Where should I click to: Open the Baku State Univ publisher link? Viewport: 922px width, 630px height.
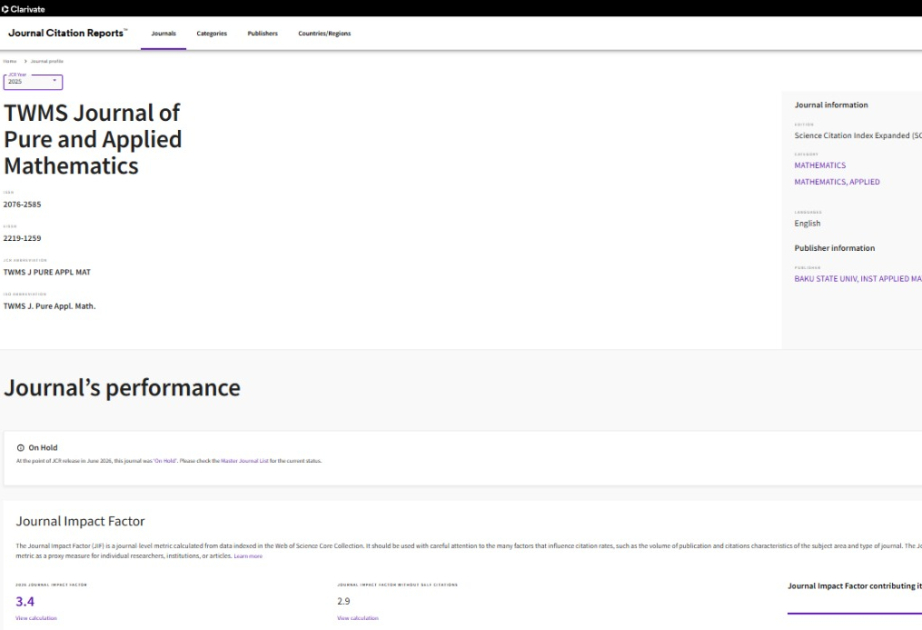coord(858,279)
